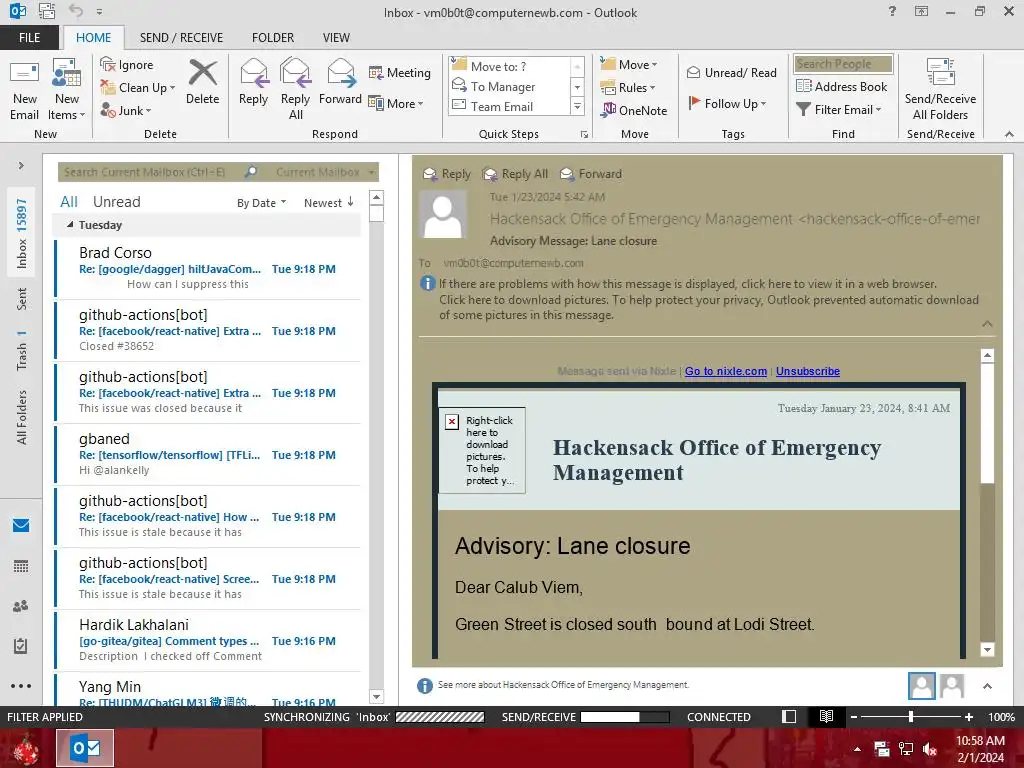Click Reply All in reading pane

(516, 174)
